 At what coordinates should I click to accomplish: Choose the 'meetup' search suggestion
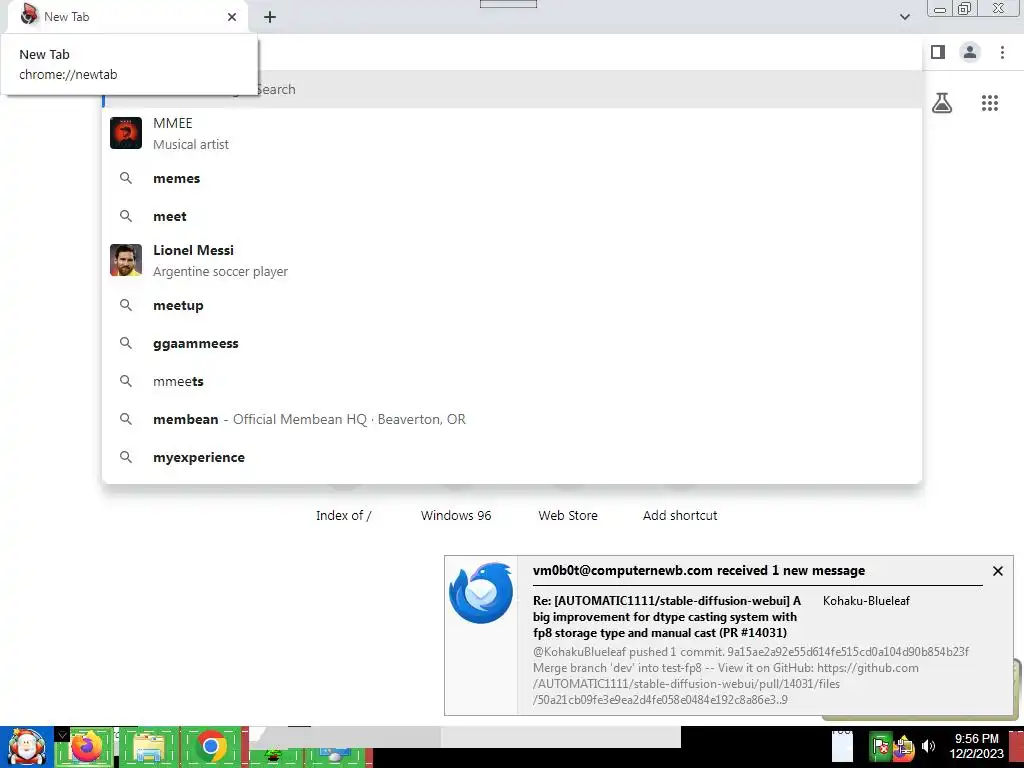point(512,305)
